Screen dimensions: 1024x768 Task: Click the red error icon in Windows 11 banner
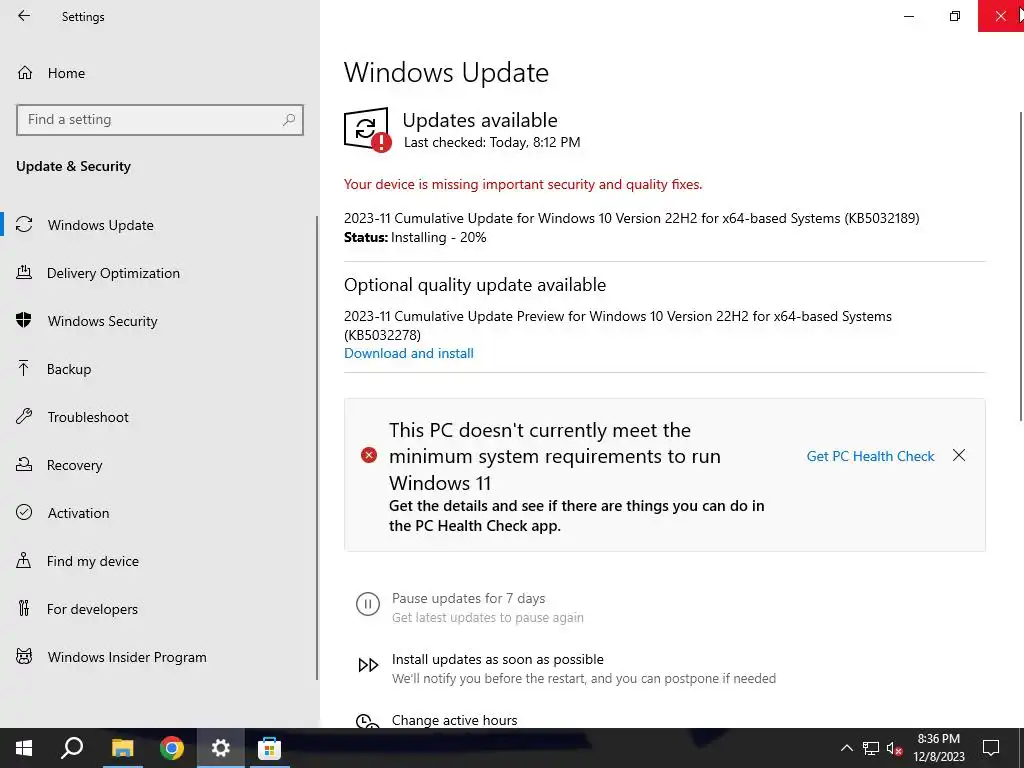point(369,455)
